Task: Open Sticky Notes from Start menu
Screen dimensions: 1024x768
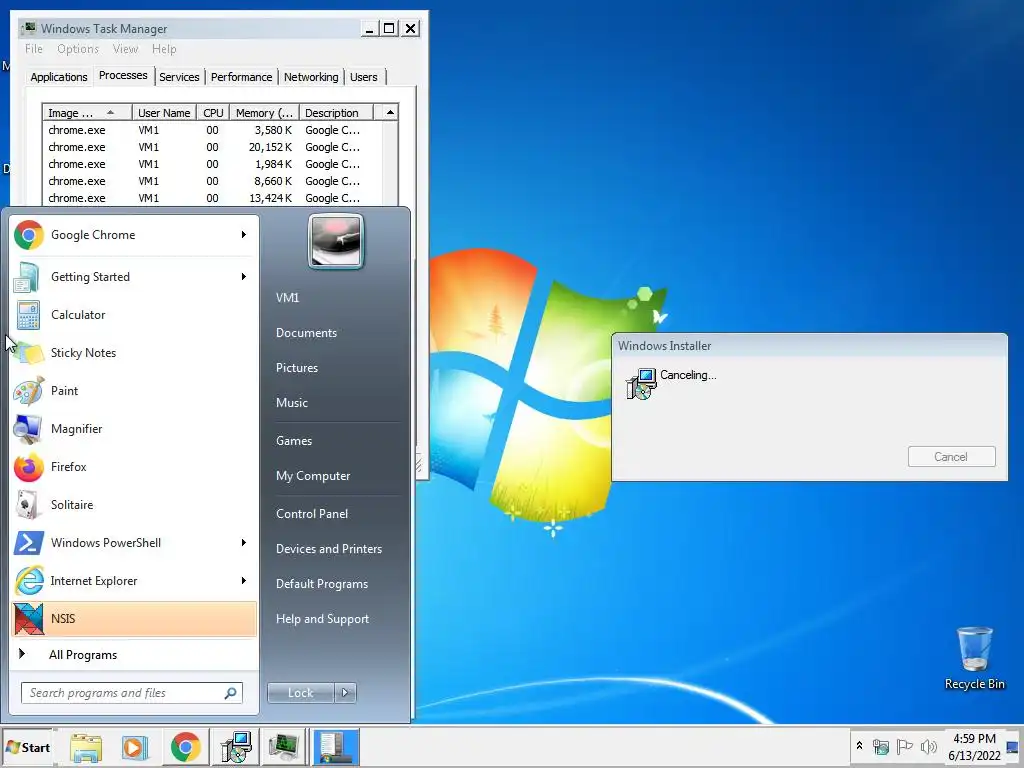Action: coord(134,353)
